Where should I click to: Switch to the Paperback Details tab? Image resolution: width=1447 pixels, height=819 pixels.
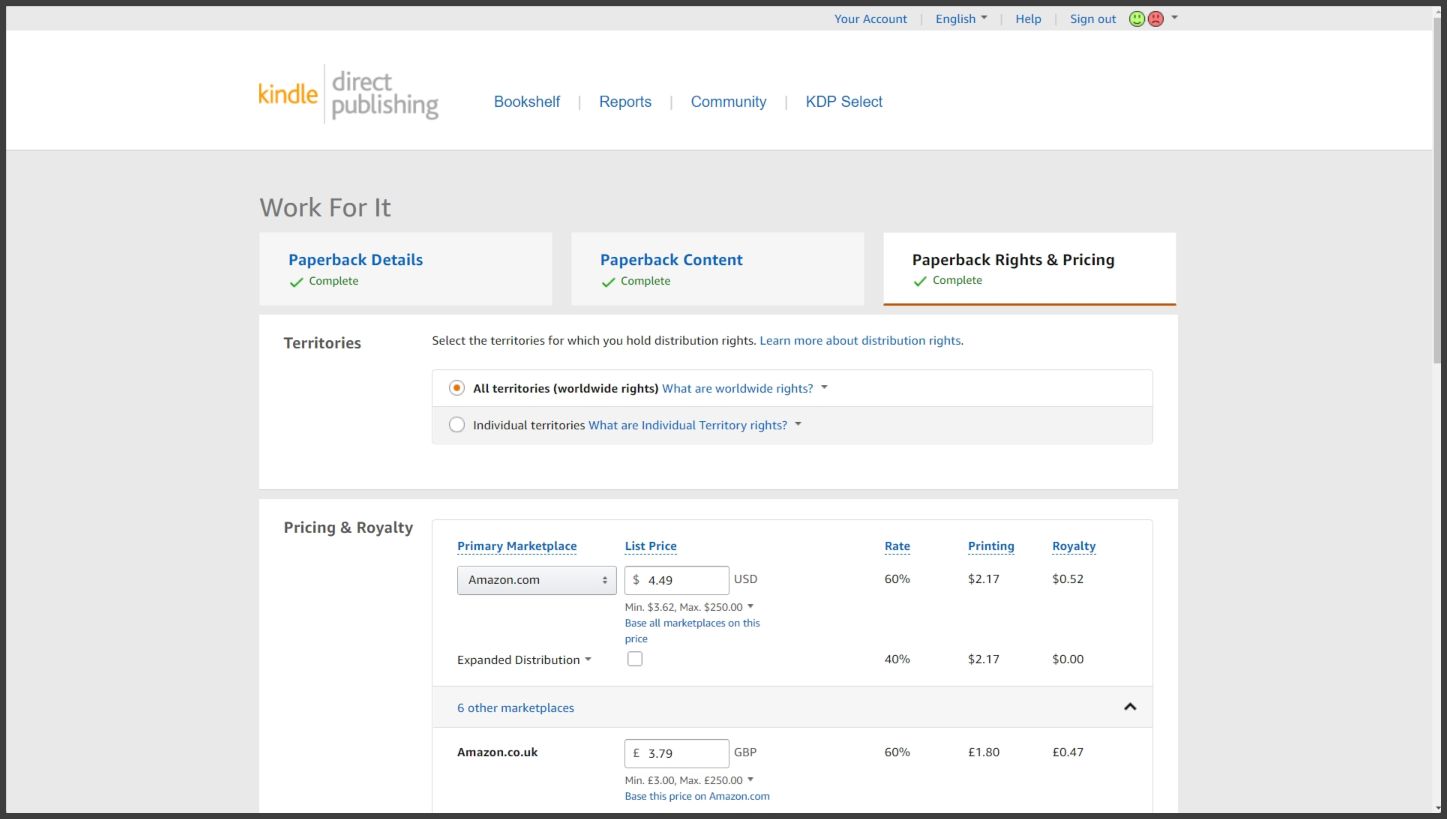click(x=355, y=260)
